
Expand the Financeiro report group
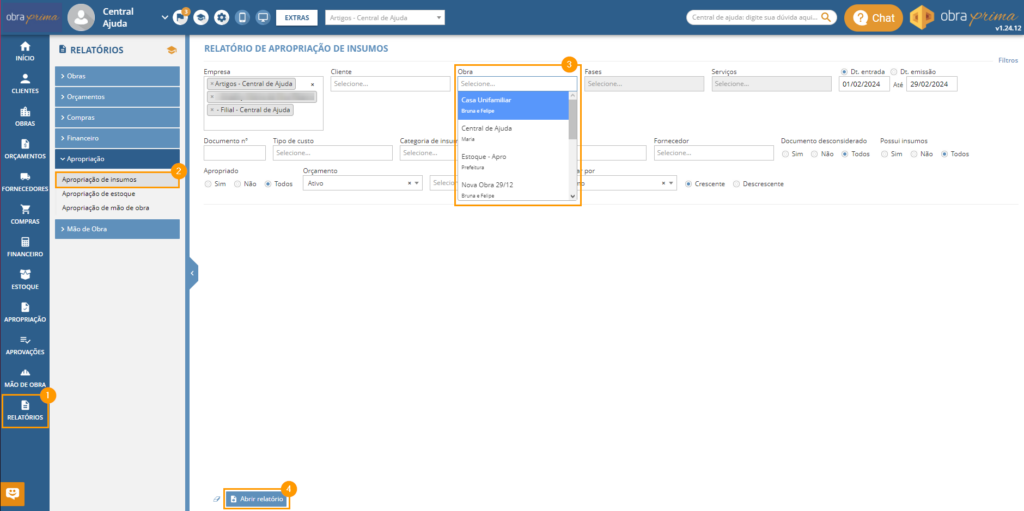pos(117,139)
